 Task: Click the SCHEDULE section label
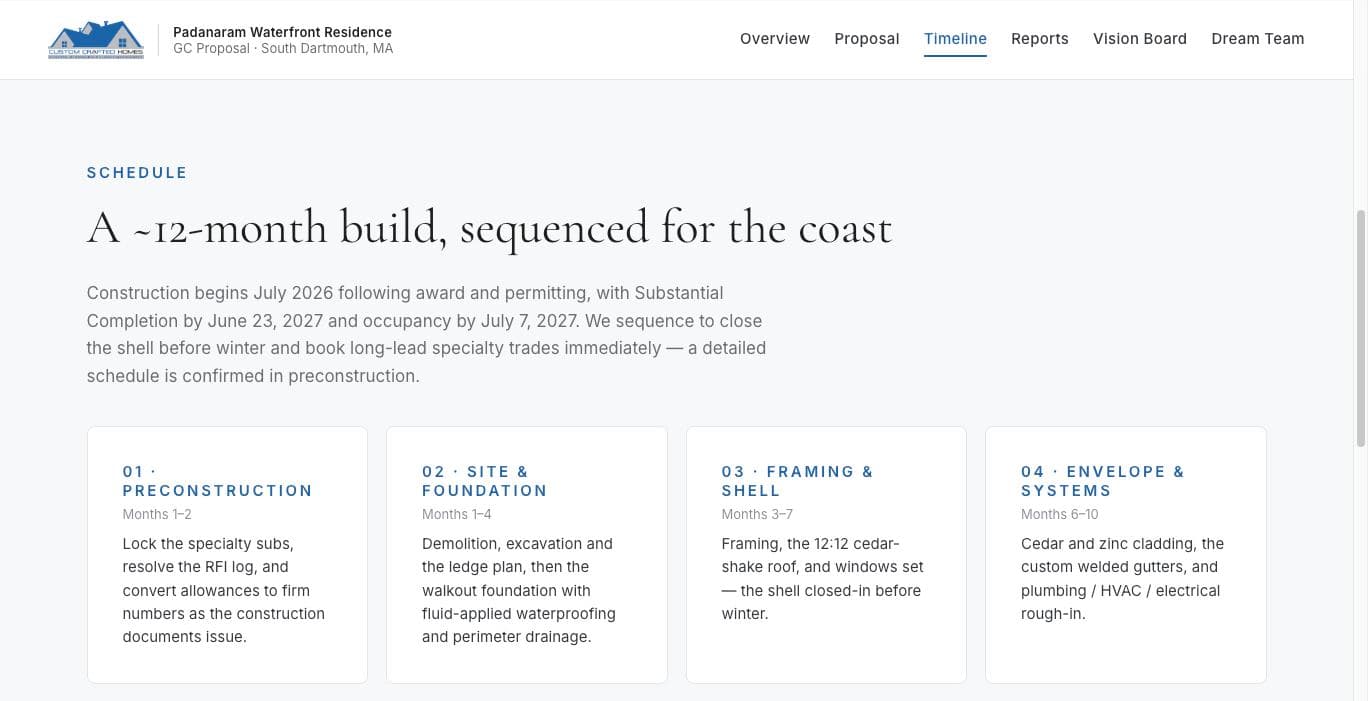click(x=137, y=173)
